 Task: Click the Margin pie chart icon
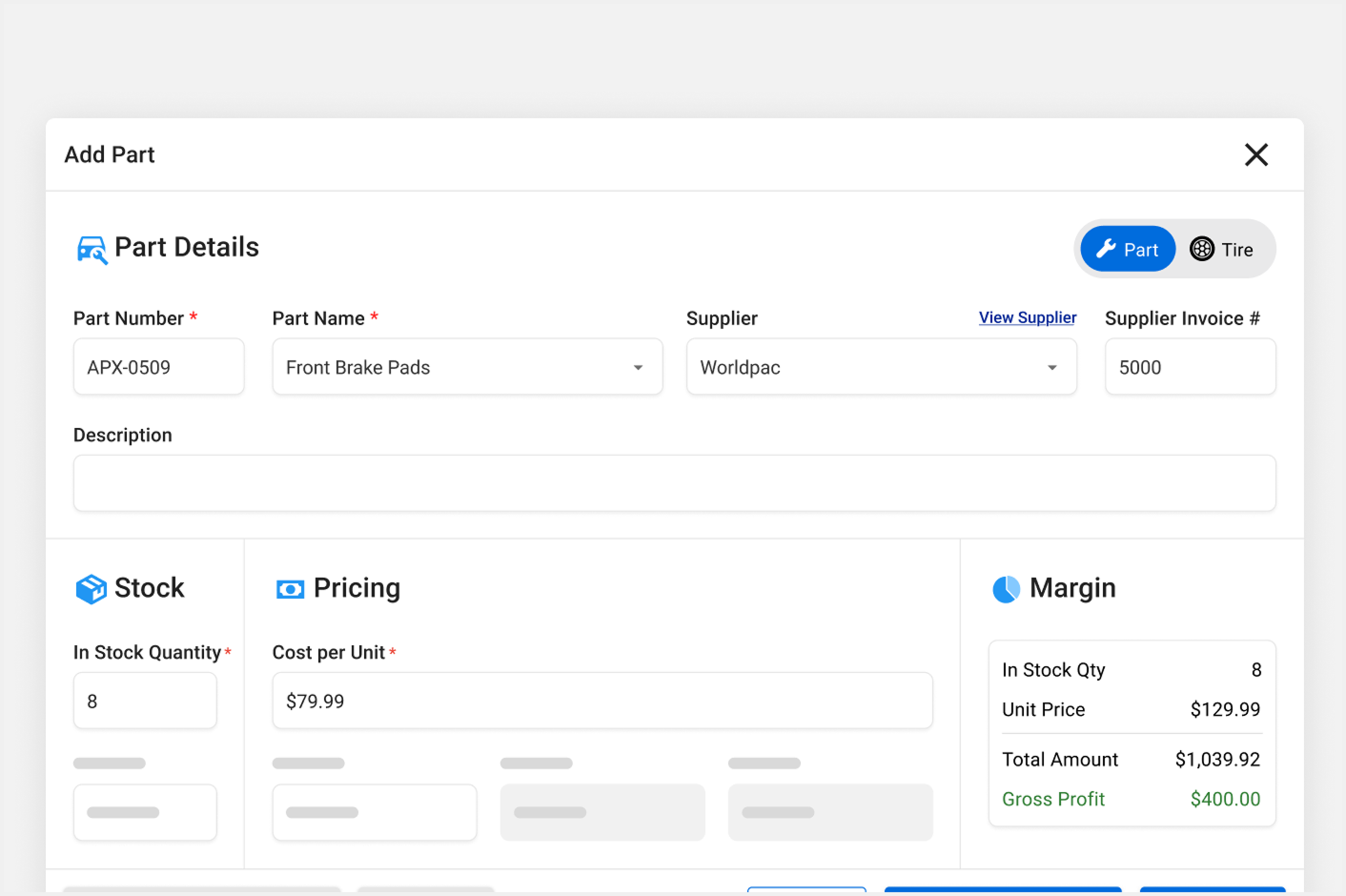click(1007, 589)
